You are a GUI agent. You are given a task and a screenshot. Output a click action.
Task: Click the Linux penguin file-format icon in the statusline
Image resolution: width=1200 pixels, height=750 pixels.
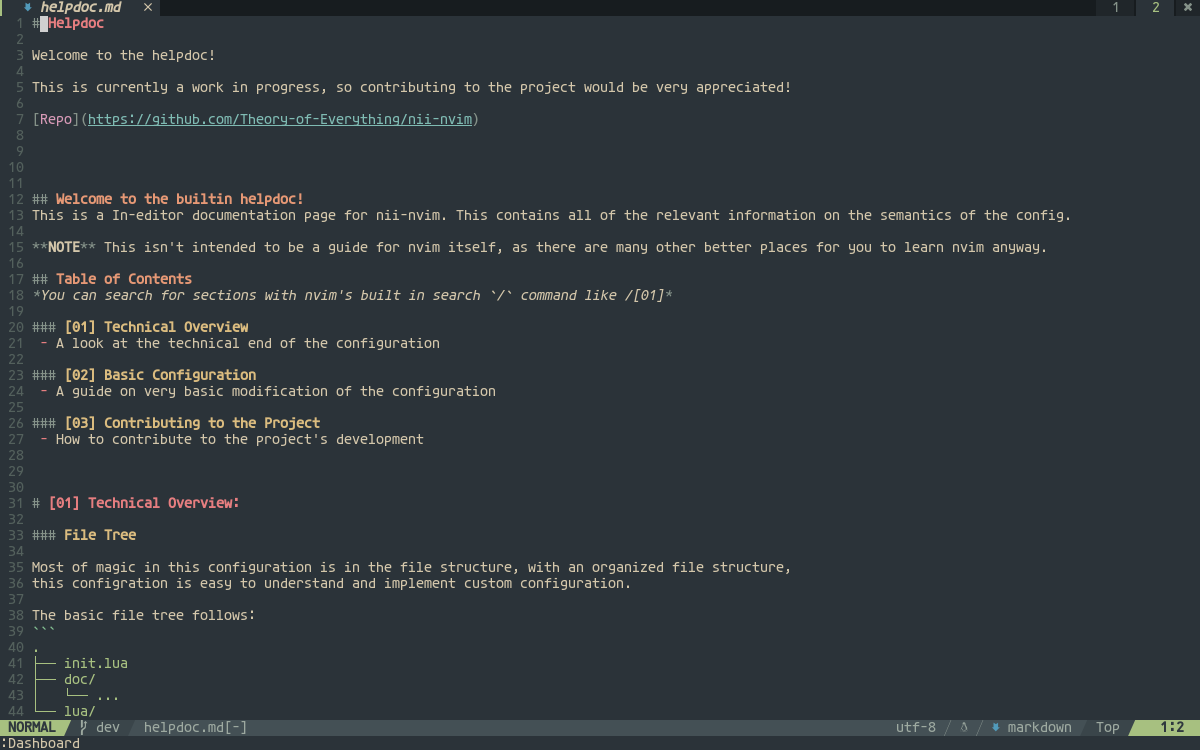[x=964, y=727]
